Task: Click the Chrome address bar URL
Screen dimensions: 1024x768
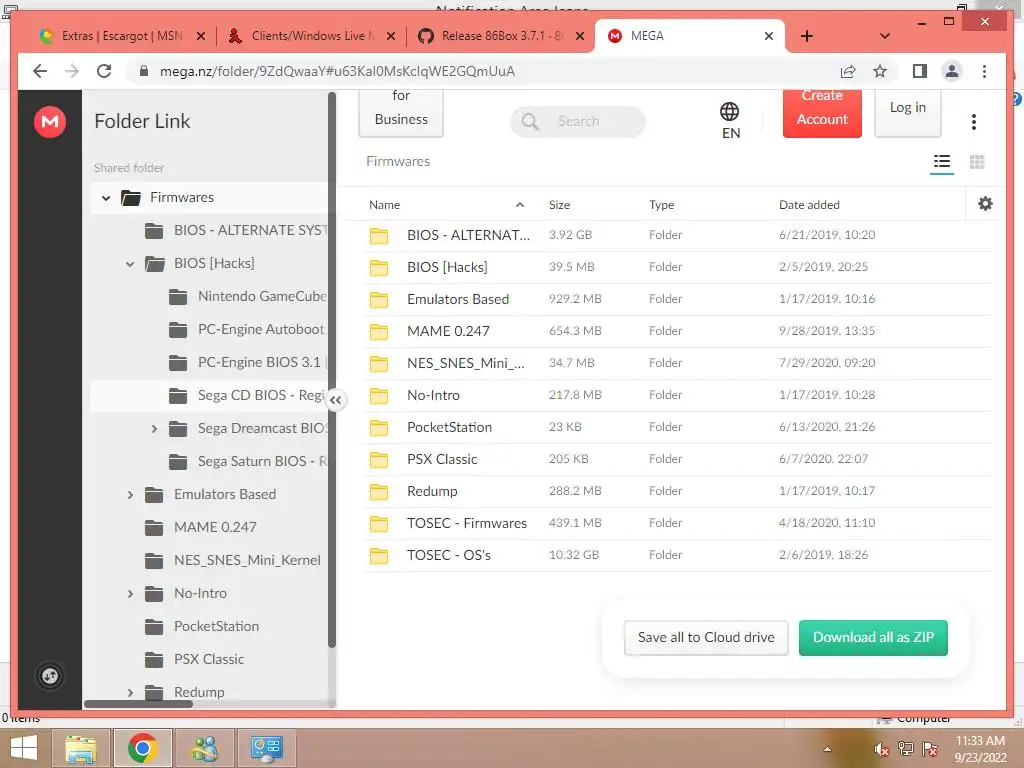Action: pyautogui.click(x=337, y=71)
